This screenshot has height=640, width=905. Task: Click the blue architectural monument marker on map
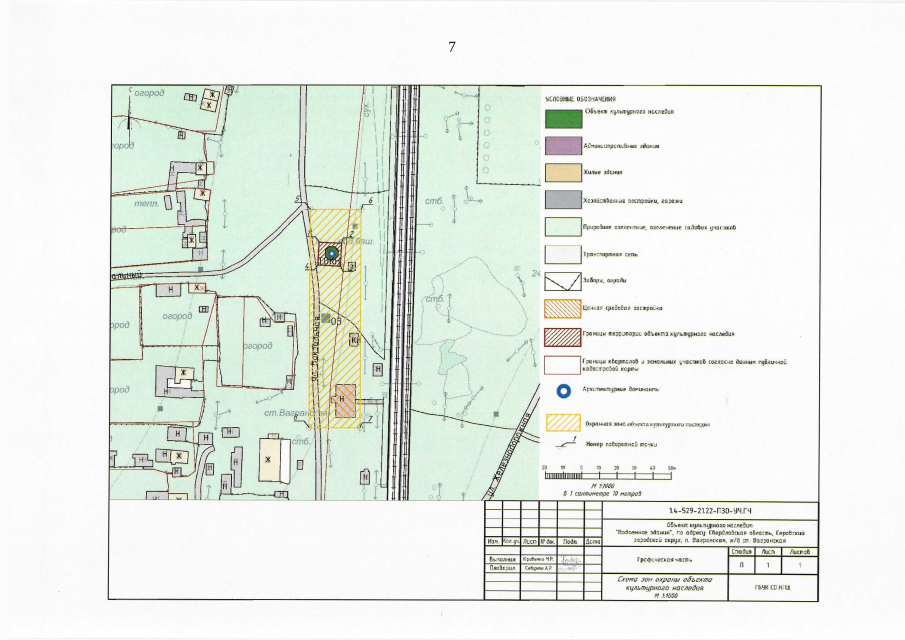(x=332, y=254)
